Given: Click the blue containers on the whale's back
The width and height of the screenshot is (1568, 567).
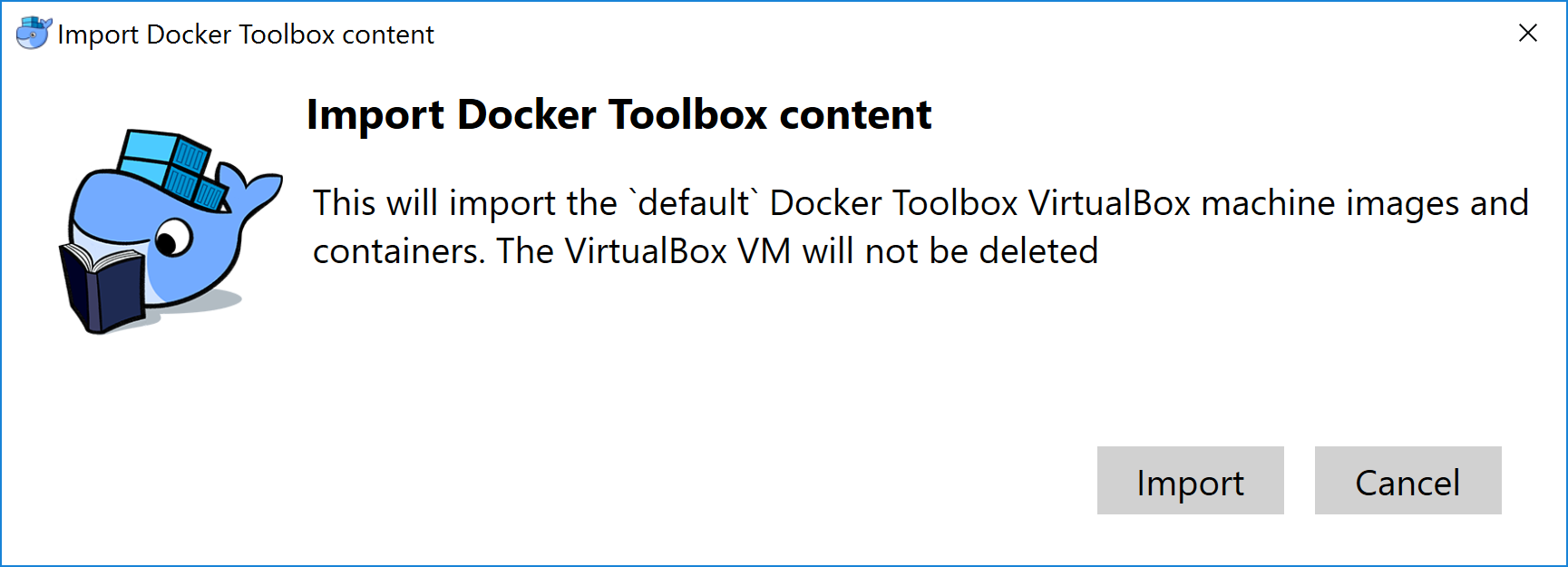Looking at the screenshot, I should [174, 168].
